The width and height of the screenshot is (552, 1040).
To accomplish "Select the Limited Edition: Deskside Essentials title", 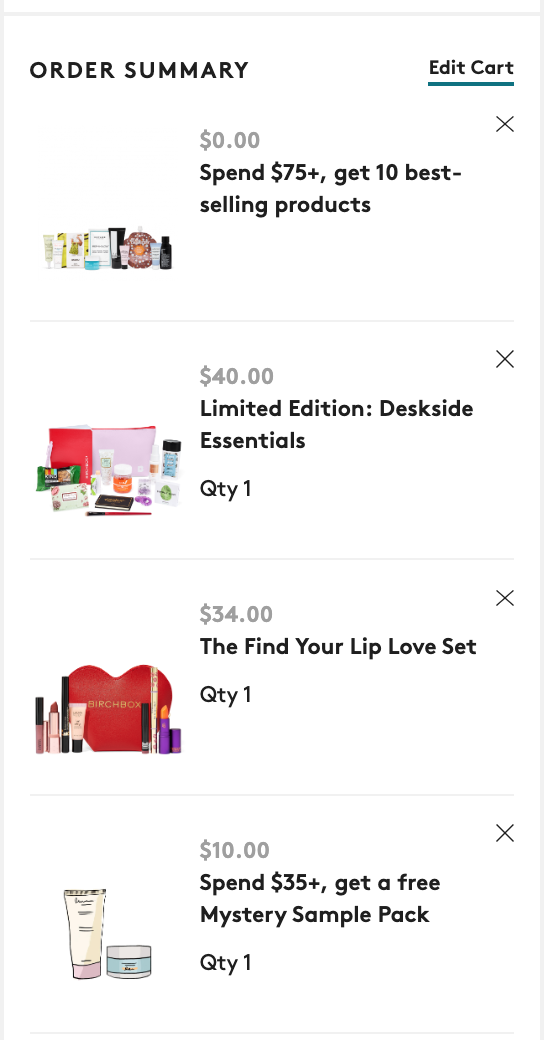I will click(336, 424).
